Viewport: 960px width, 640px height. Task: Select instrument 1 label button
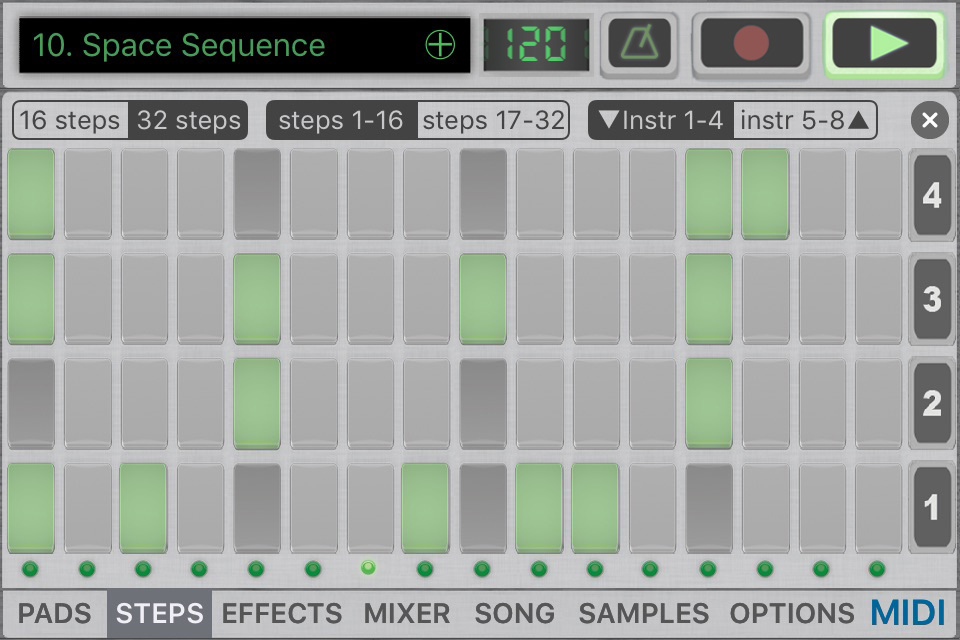931,507
